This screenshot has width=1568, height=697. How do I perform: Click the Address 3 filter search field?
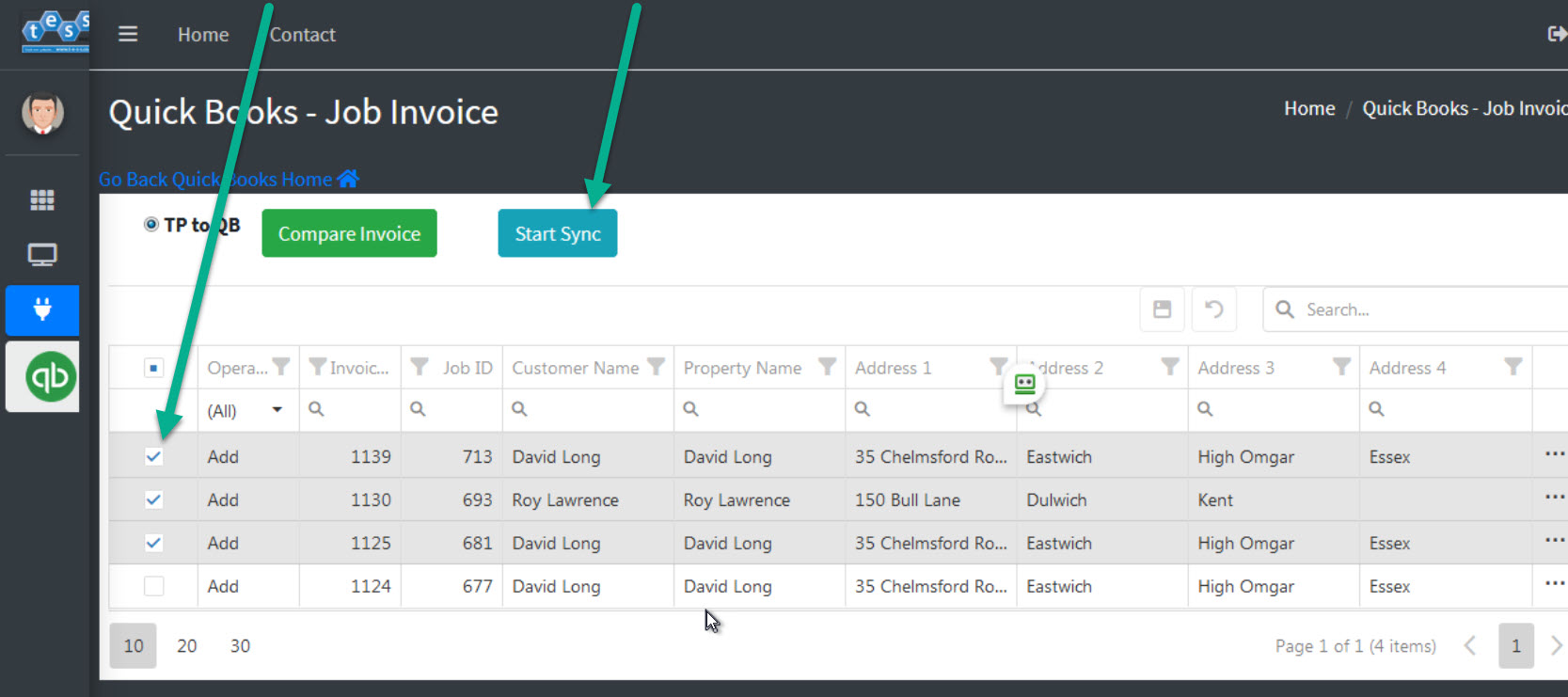coord(1274,410)
